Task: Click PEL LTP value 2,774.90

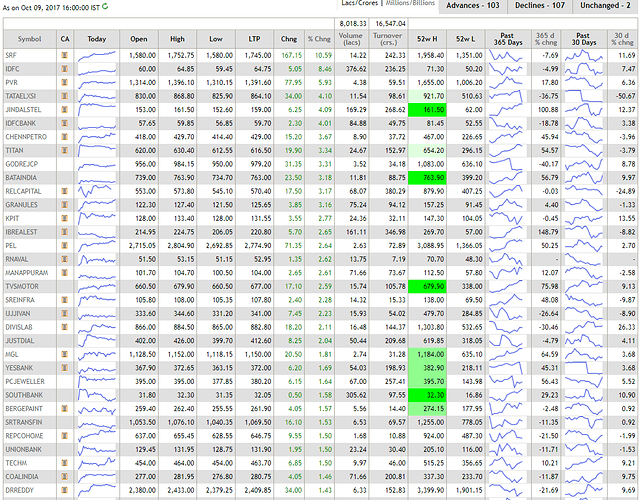Action: point(258,245)
